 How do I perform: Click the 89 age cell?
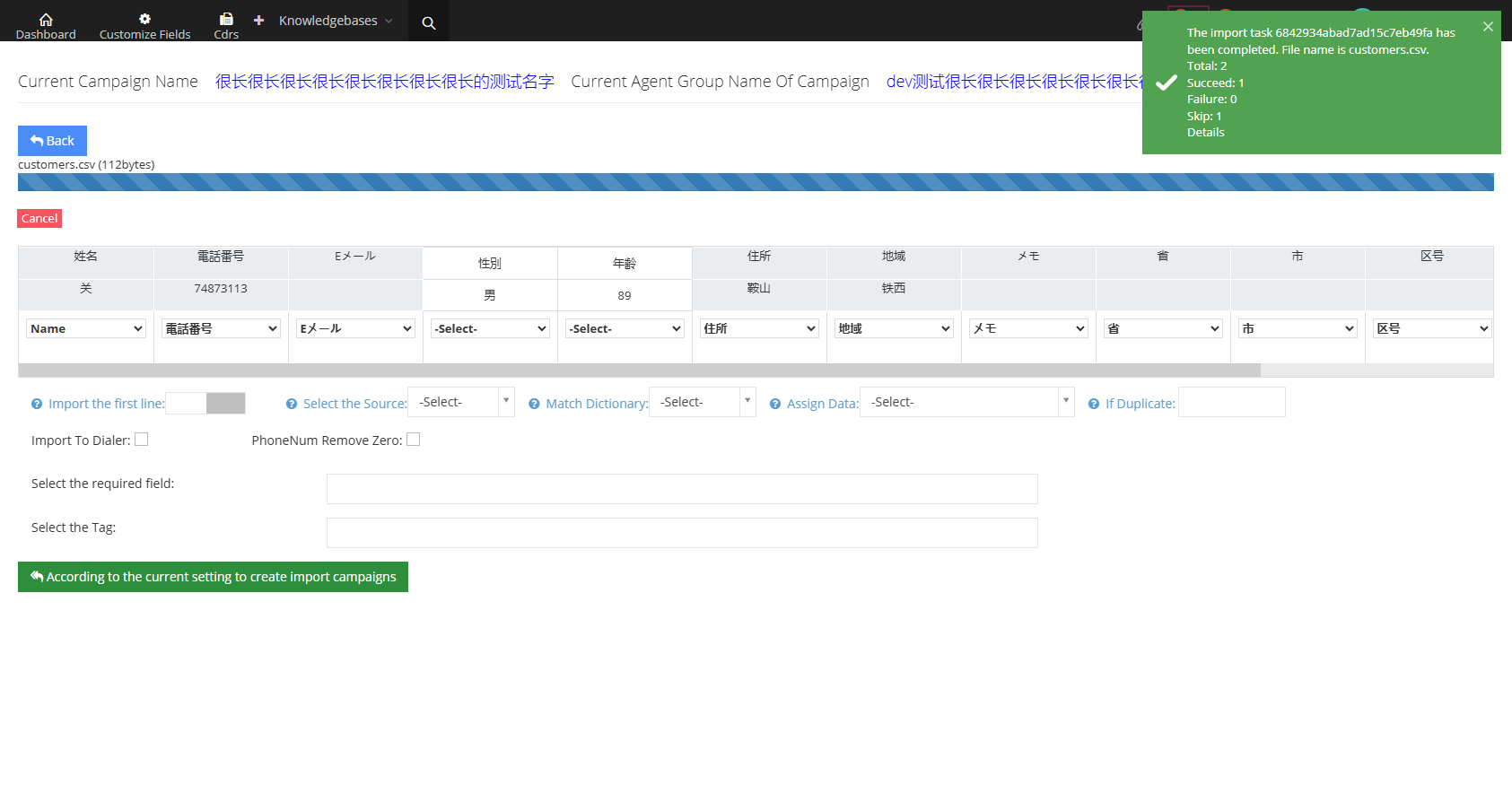click(625, 295)
